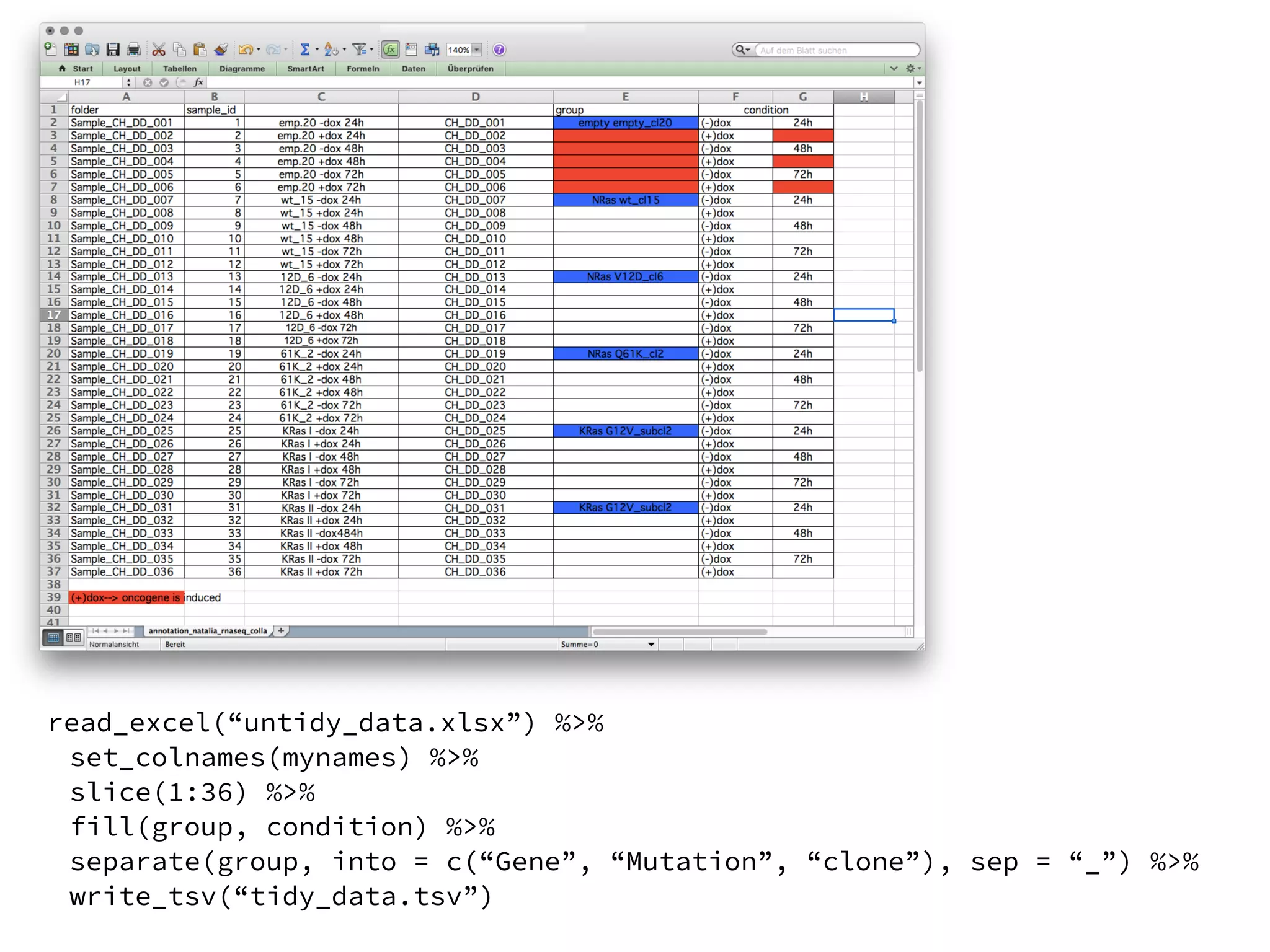1270x952 pixels.
Task: Open the Daten ribbon tab
Action: (x=414, y=69)
